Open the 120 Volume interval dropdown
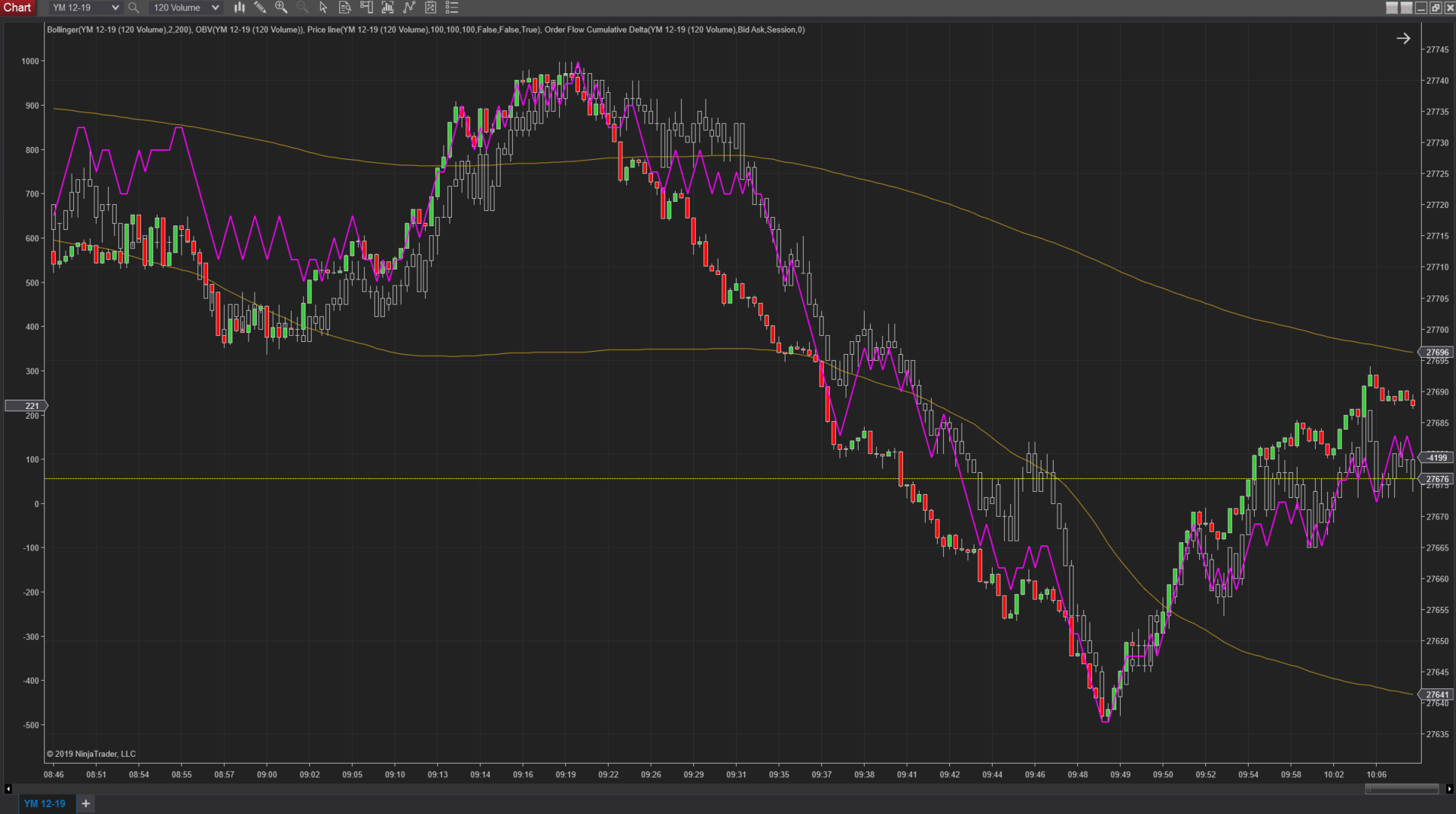The width and height of the screenshot is (1456, 814). (x=185, y=8)
